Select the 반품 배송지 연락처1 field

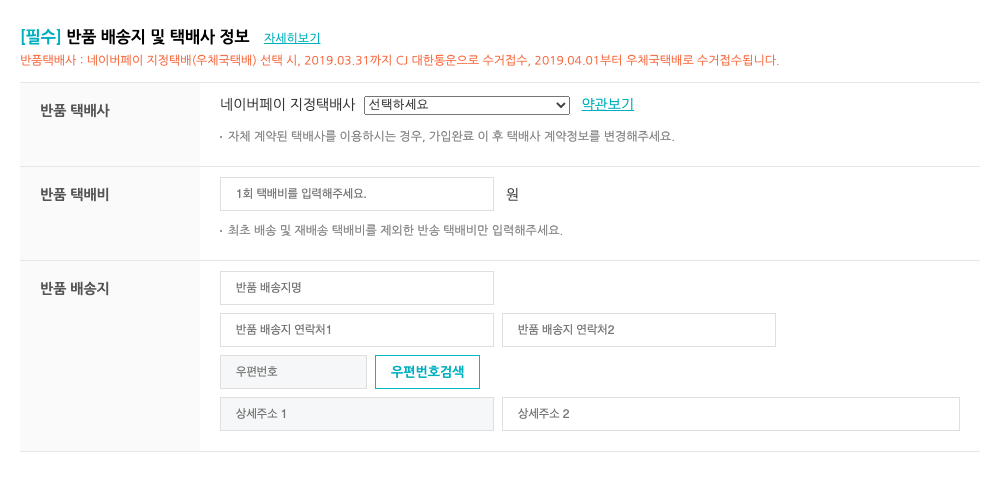357,330
